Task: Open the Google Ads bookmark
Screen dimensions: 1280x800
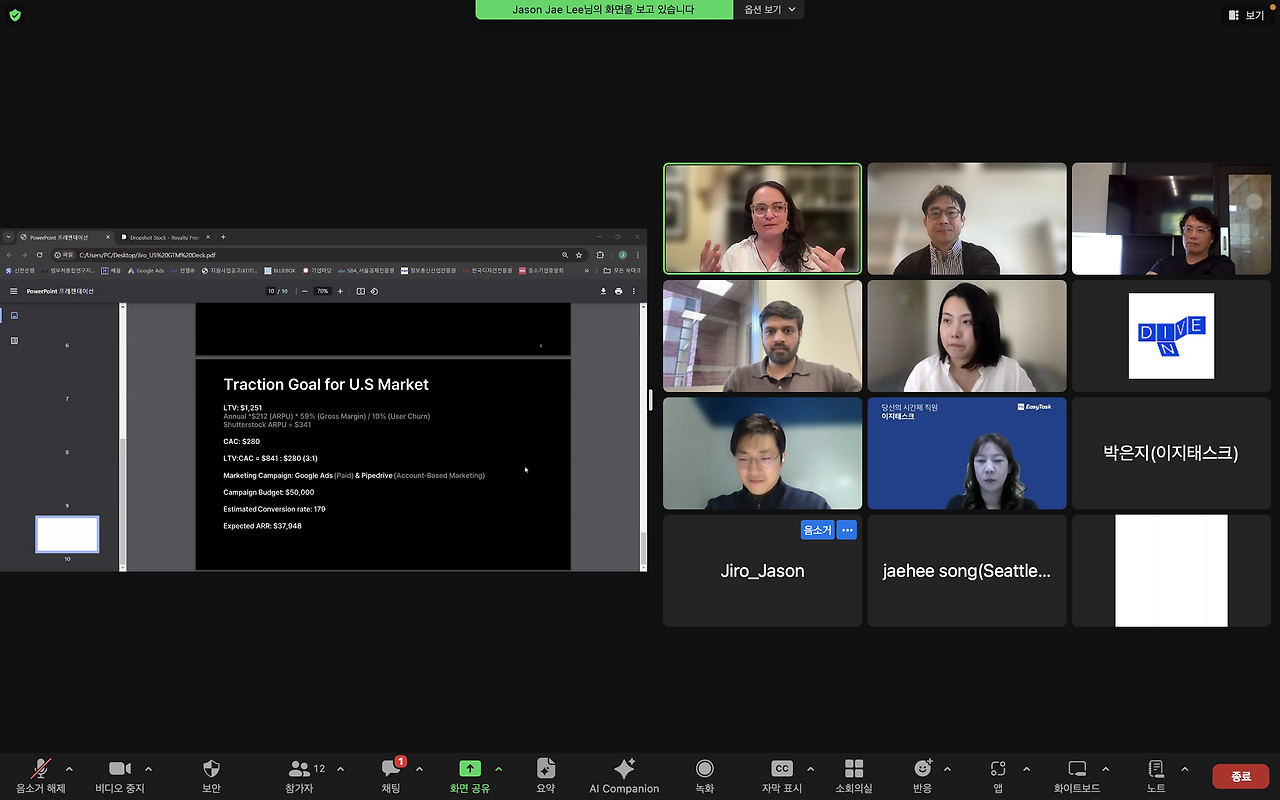Action: (146, 270)
